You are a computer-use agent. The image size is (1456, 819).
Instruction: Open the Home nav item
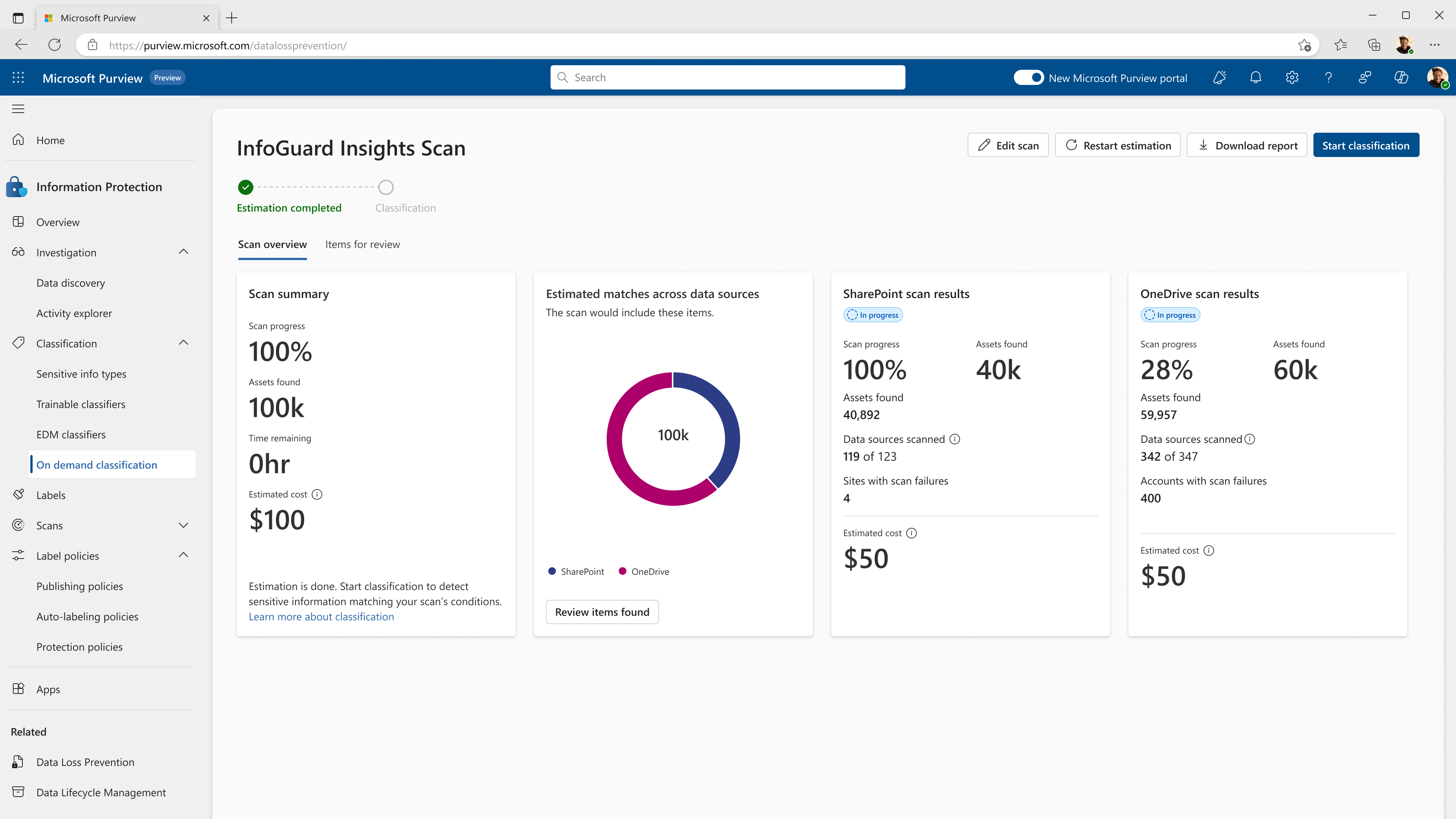pos(50,140)
